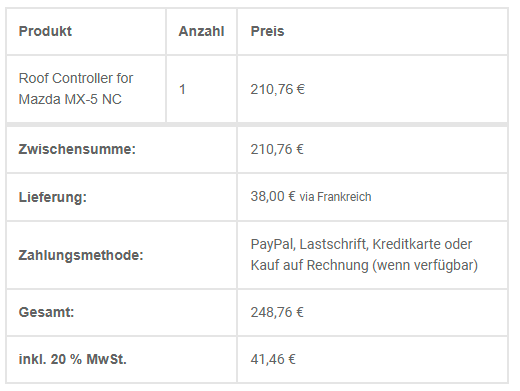520x391 pixels.
Task: Click the quantity value 1
Action: 182,89
